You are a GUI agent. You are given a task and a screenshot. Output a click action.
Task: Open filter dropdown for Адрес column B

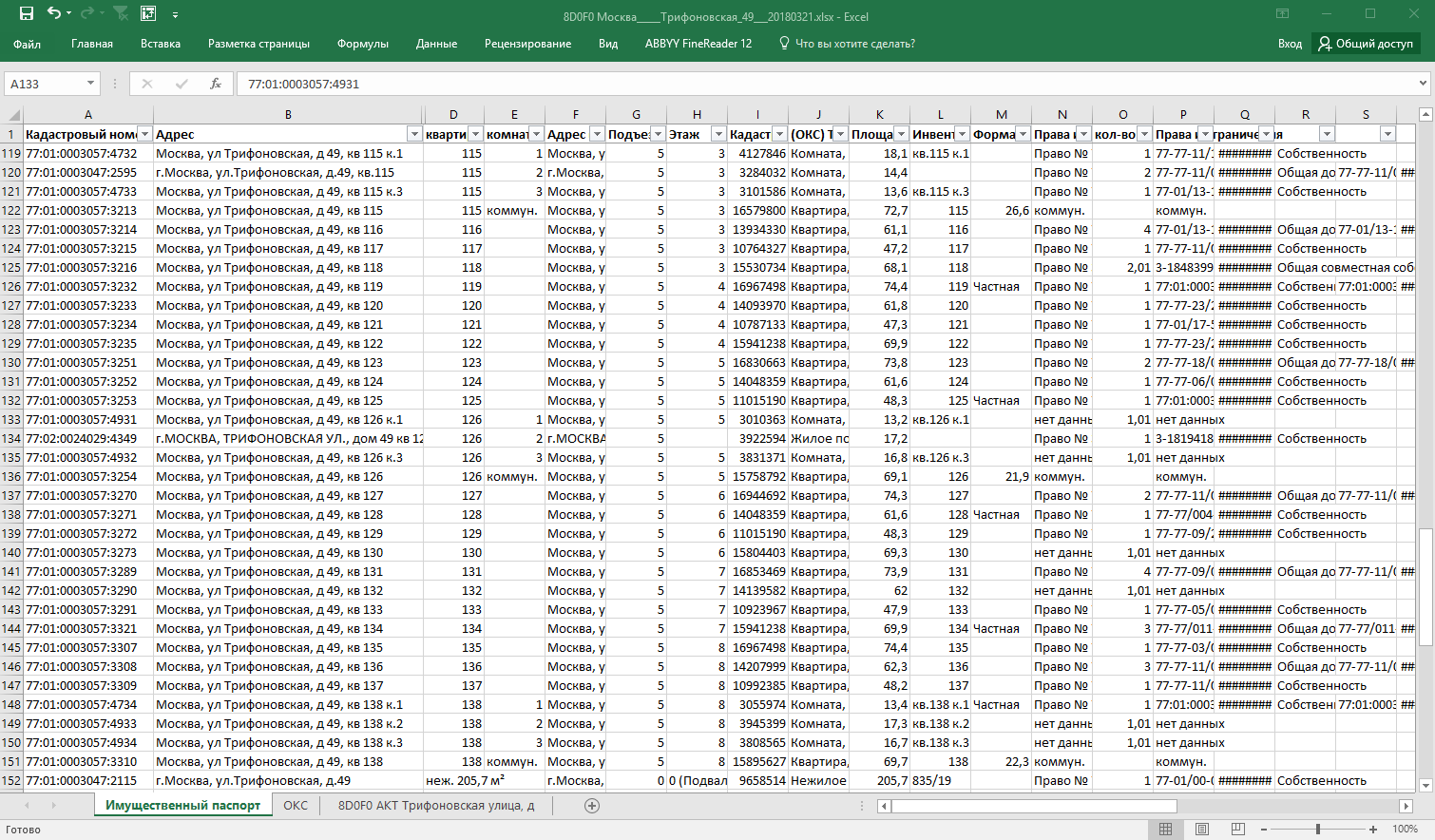tap(414, 134)
